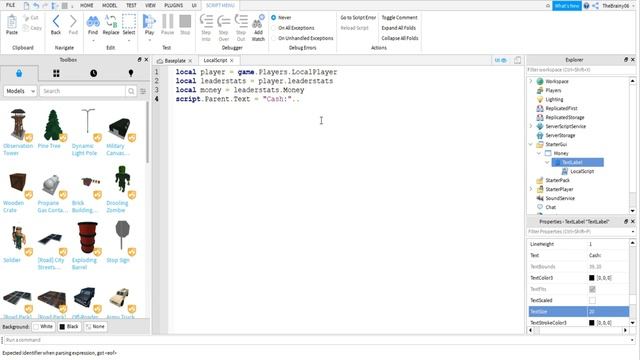Screen dimensions: 640x360
Task: Toggle the TextScaled checkbox
Action: coord(592,300)
